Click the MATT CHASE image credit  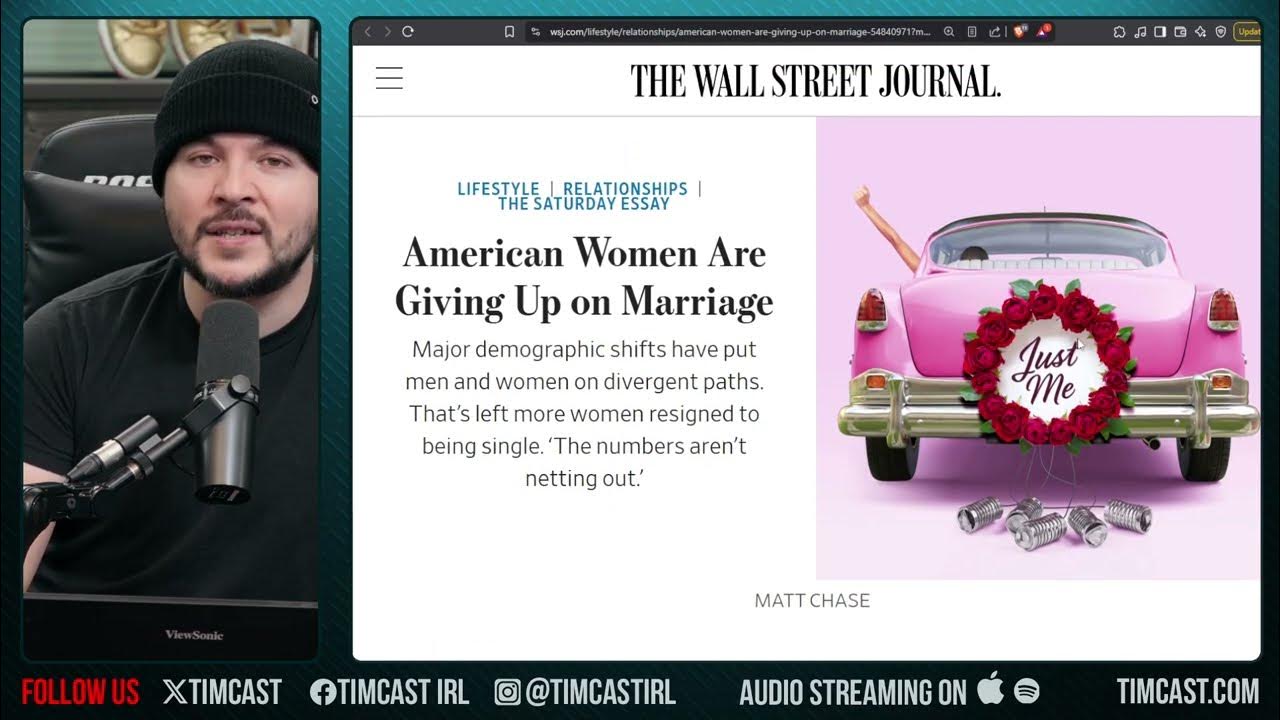[812, 600]
